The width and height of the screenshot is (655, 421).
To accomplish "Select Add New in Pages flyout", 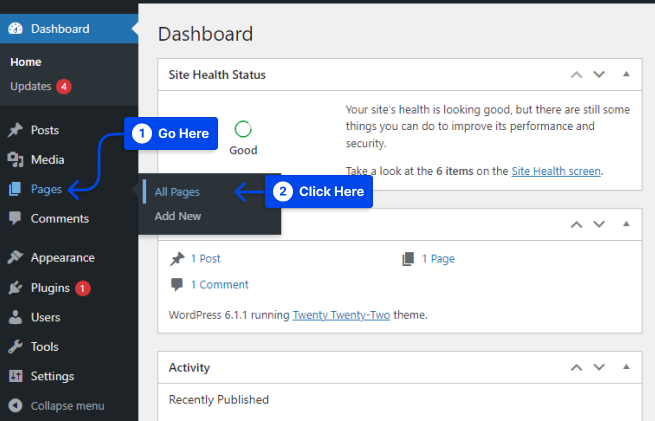I will click(x=178, y=216).
